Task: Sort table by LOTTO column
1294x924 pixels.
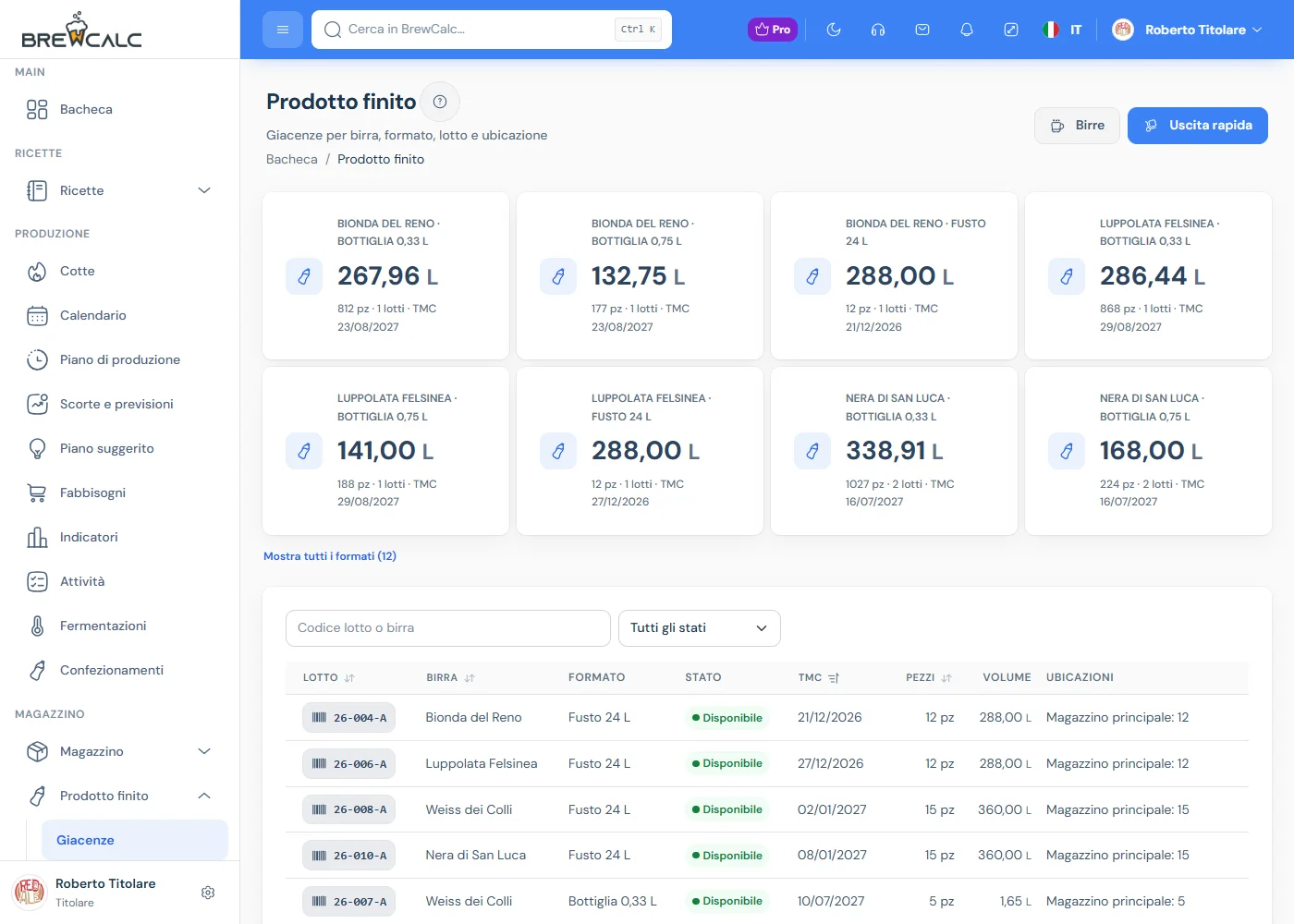Action: [x=329, y=677]
